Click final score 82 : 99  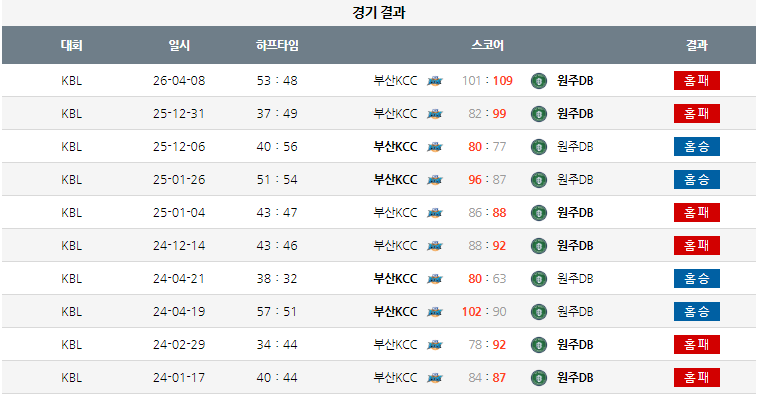click(487, 114)
